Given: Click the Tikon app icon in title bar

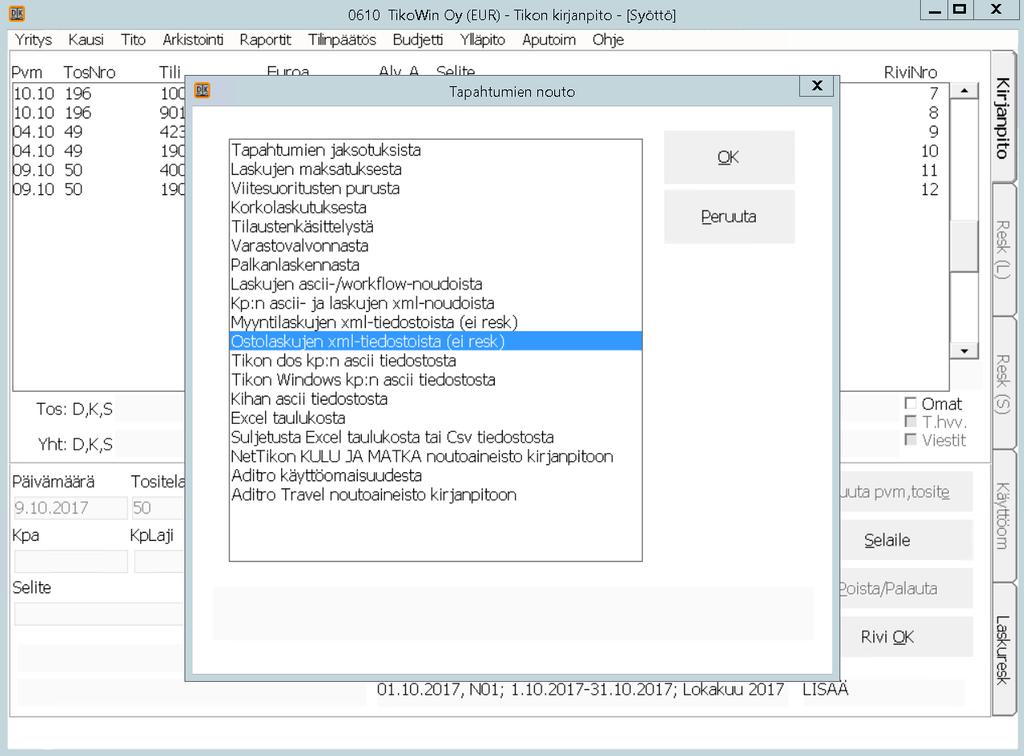Looking at the screenshot, I should click(17, 13).
